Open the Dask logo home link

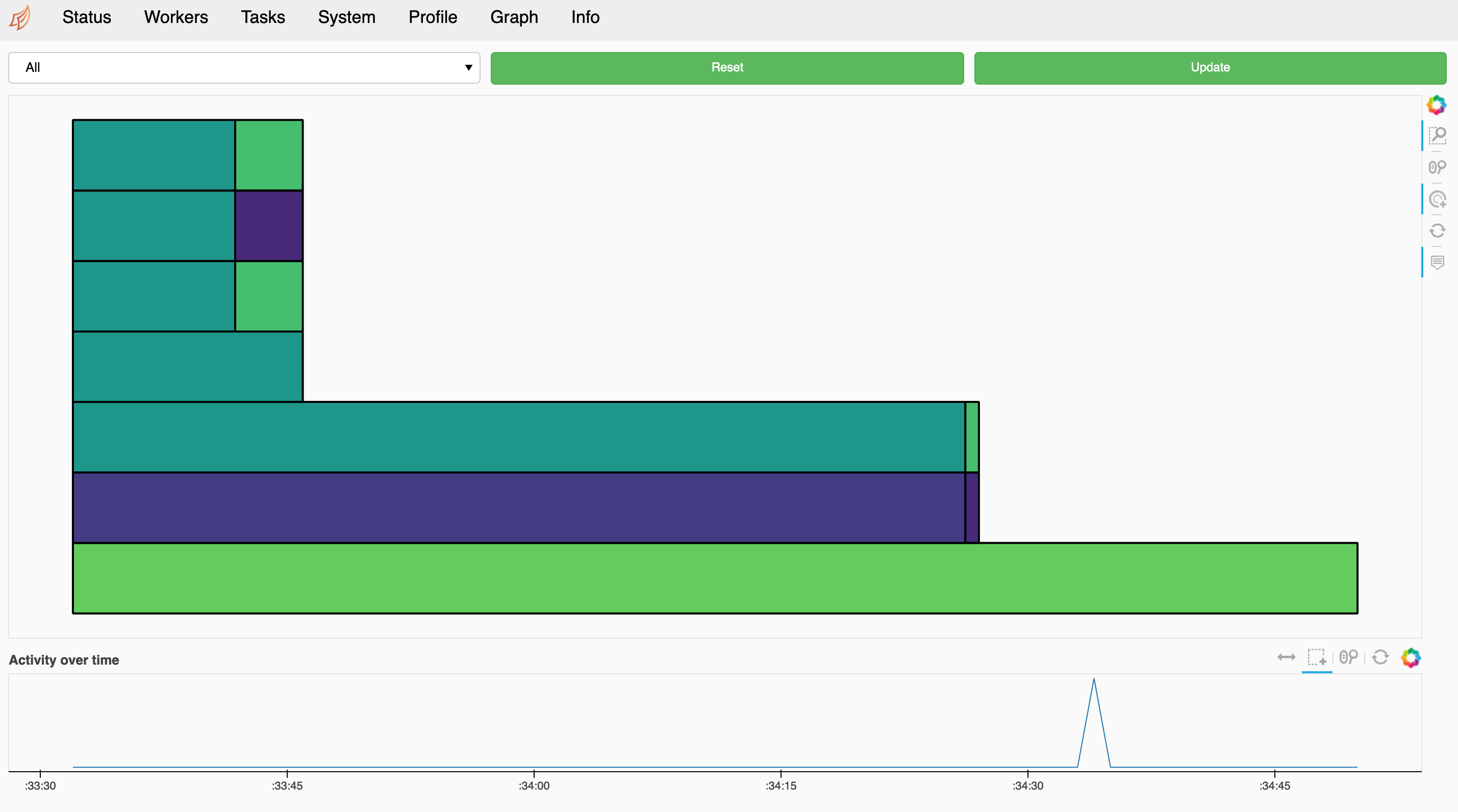[20, 17]
